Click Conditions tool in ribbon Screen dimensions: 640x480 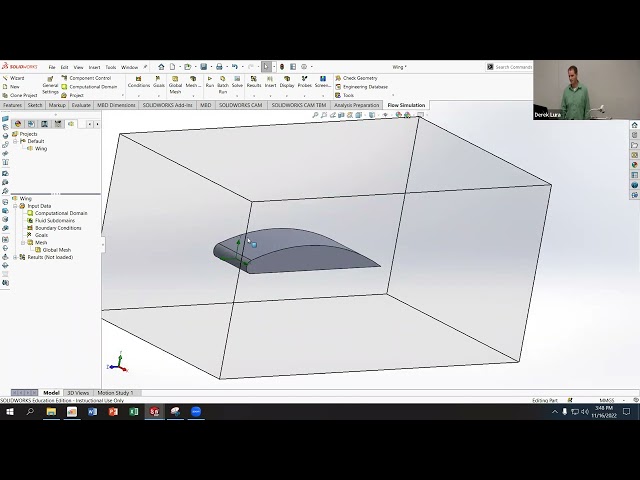click(139, 82)
